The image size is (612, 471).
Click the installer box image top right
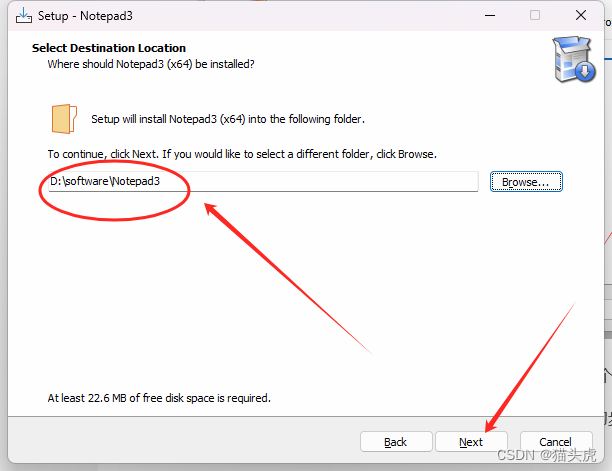pos(573,59)
